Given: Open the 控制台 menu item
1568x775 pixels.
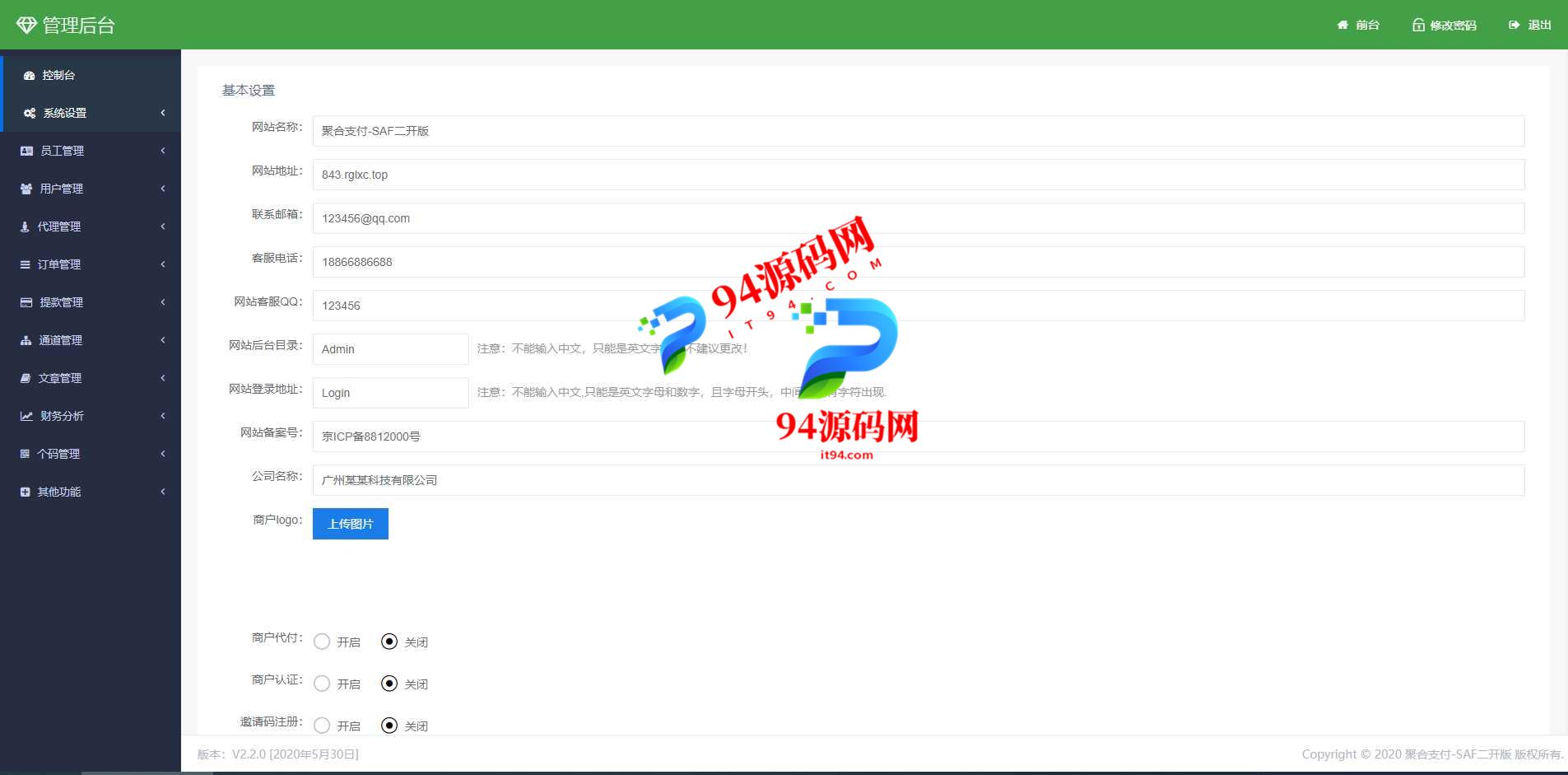Looking at the screenshot, I should [91, 75].
